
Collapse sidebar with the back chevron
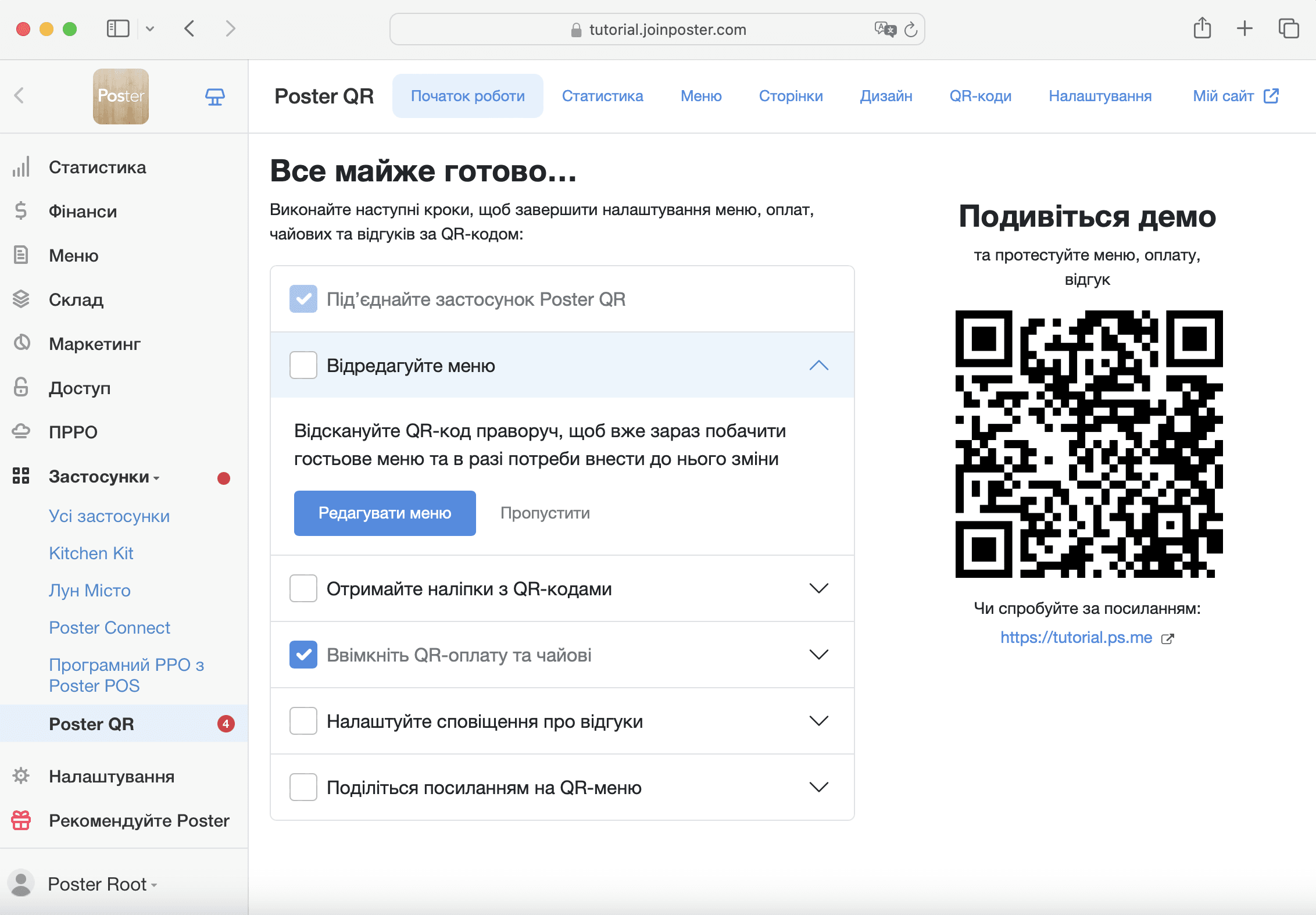[19, 96]
